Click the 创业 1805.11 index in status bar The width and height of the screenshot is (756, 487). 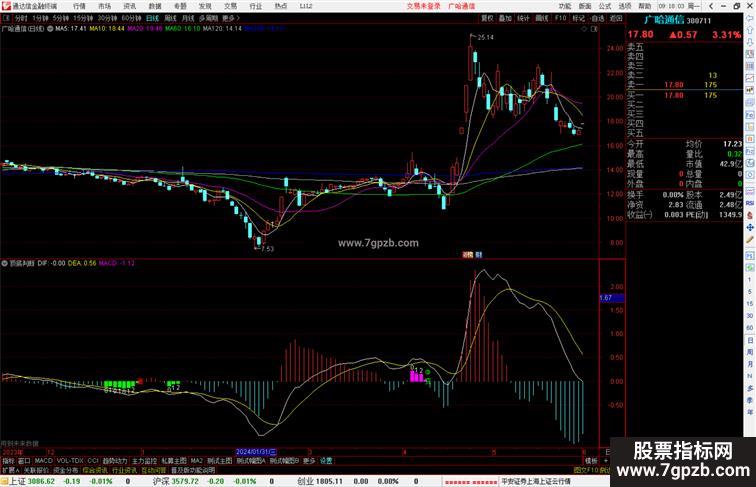[x=320, y=481]
